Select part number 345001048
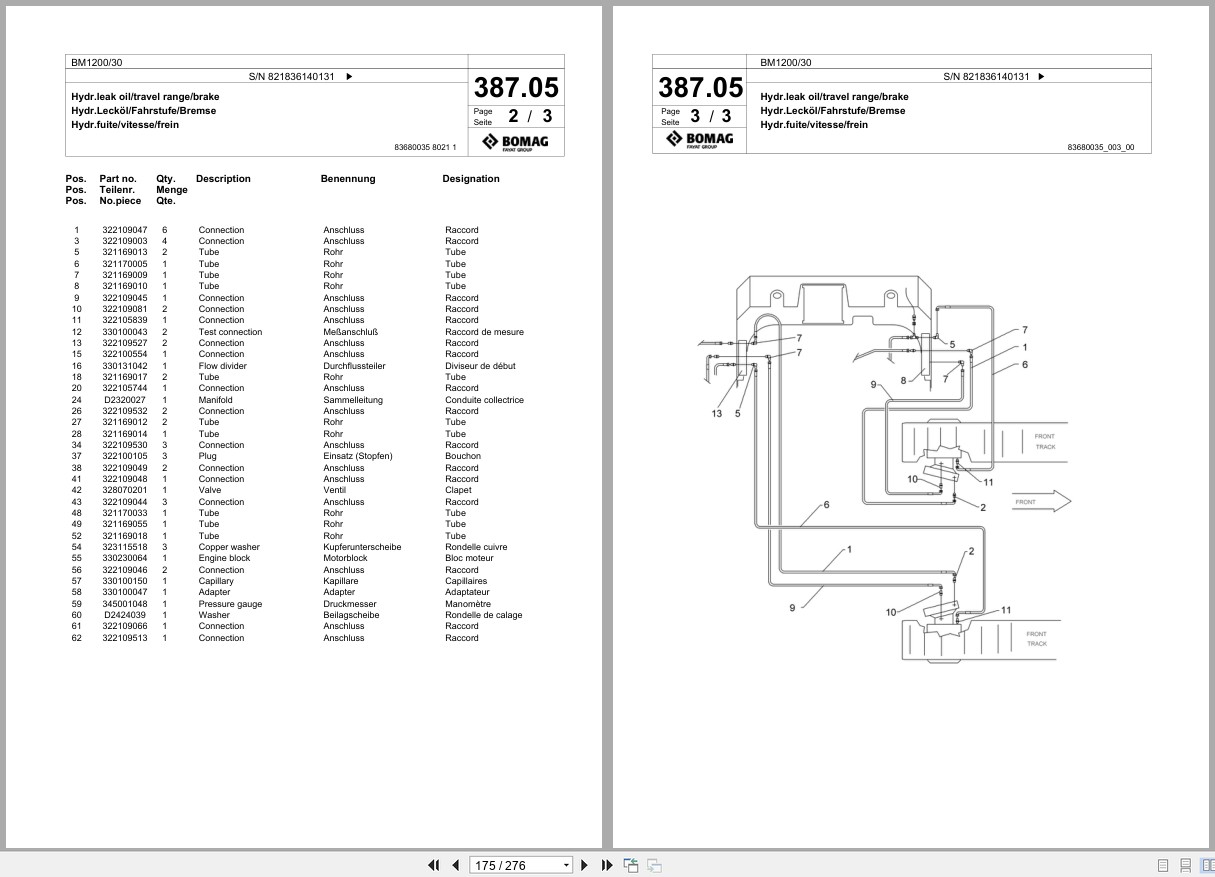 pos(124,604)
